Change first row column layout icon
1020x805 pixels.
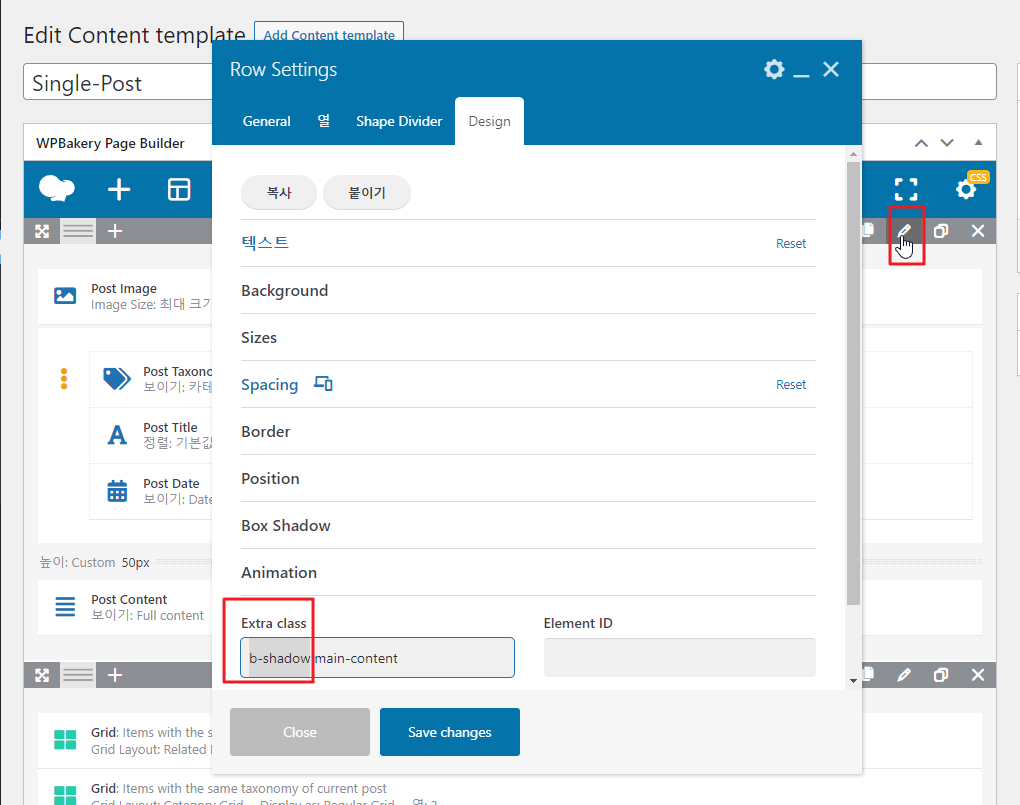78,231
